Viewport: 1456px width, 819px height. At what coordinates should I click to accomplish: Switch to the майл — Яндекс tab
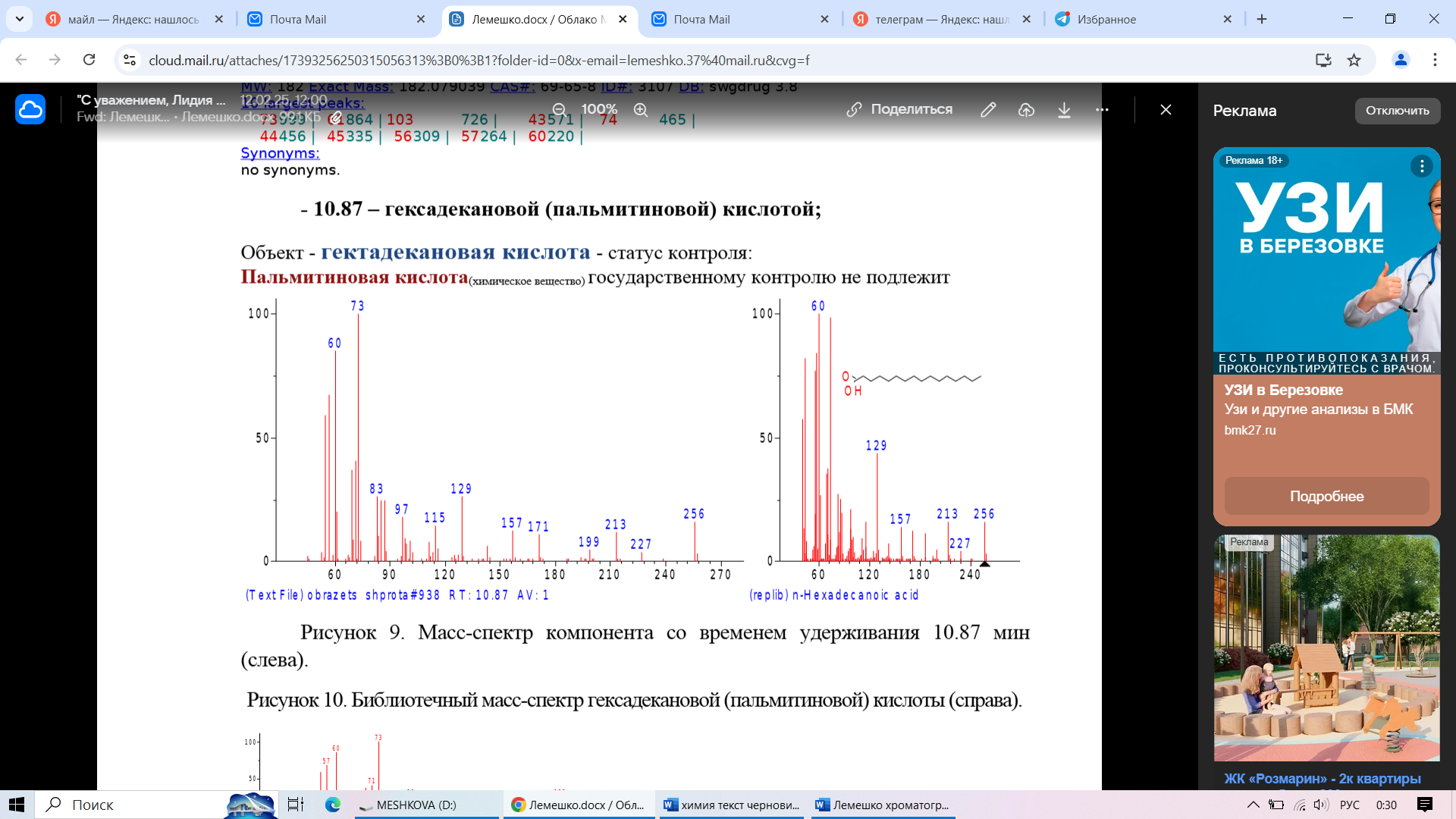click(133, 20)
